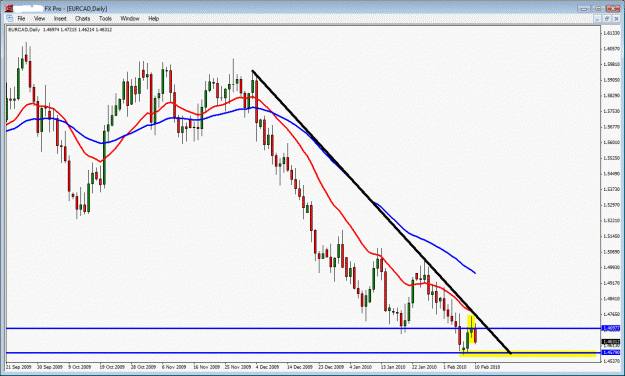Click the yellow highlighted candle rectangle
Screen dimensions: 625x376
tap(472, 329)
